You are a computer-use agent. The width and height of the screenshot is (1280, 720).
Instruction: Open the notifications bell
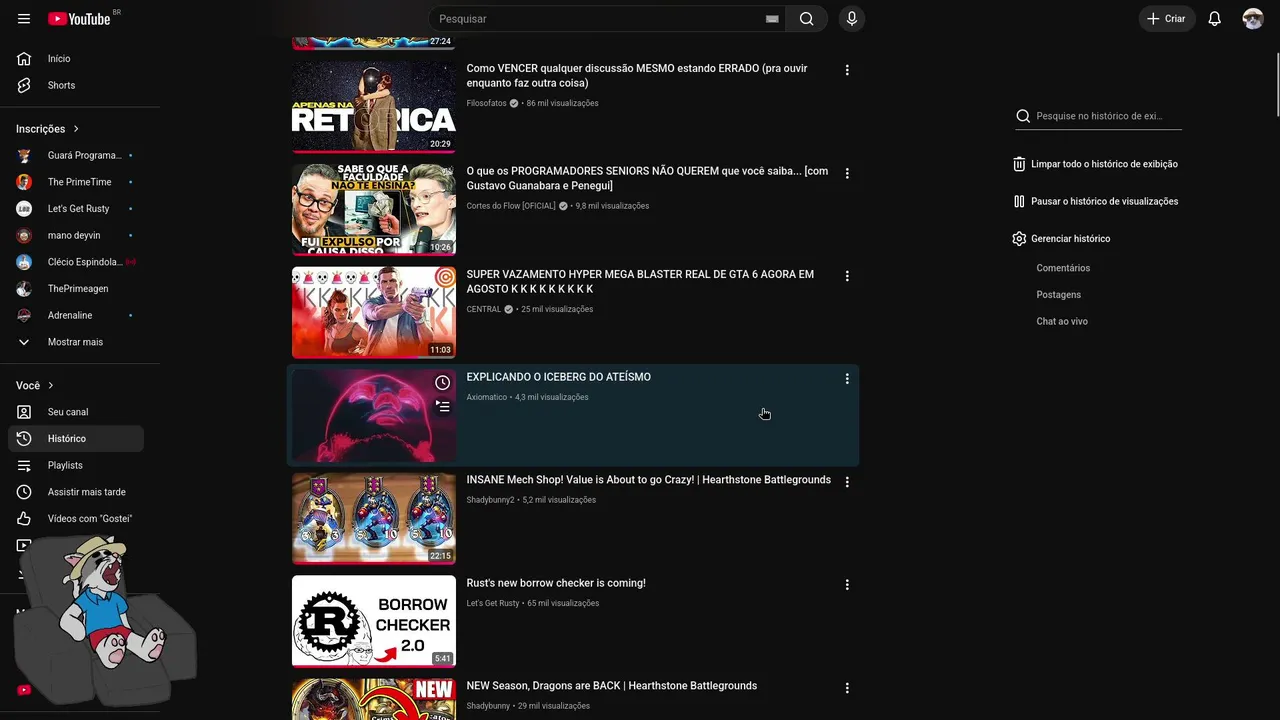1214,19
